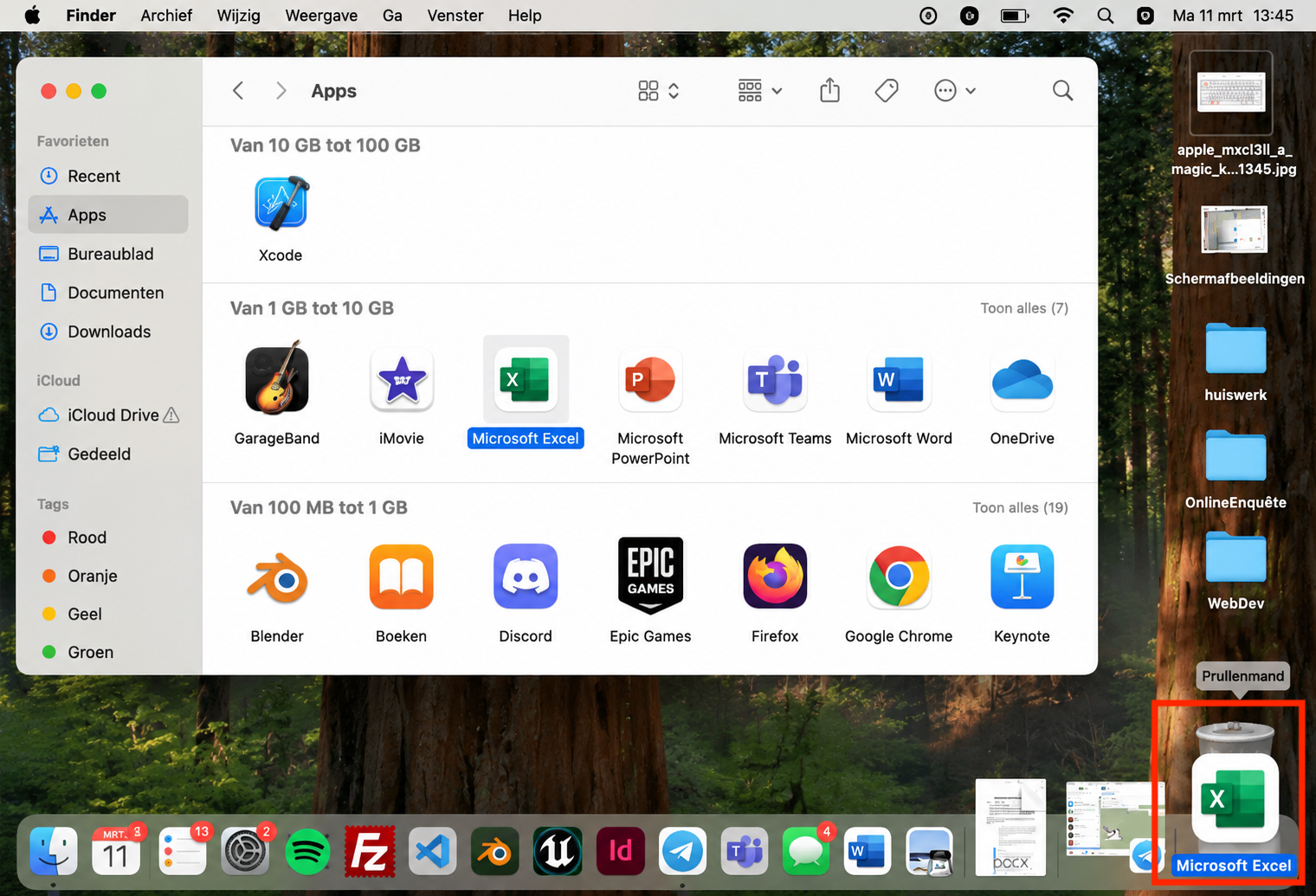This screenshot has width=1316, height=896.
Task: Select the Rood tag
Action: coord(108,538)
